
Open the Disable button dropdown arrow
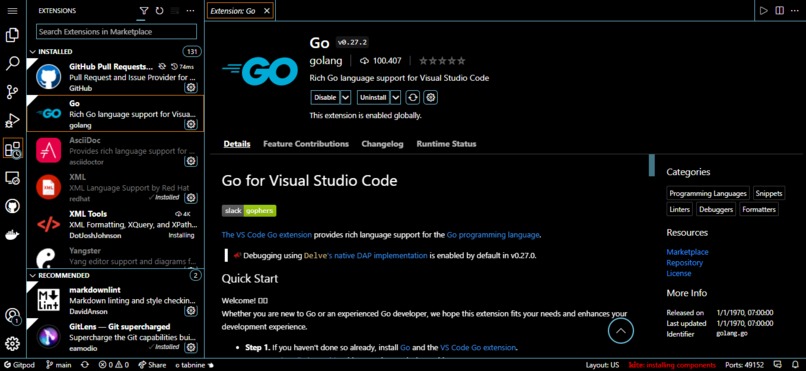click(x=345, y=97)
